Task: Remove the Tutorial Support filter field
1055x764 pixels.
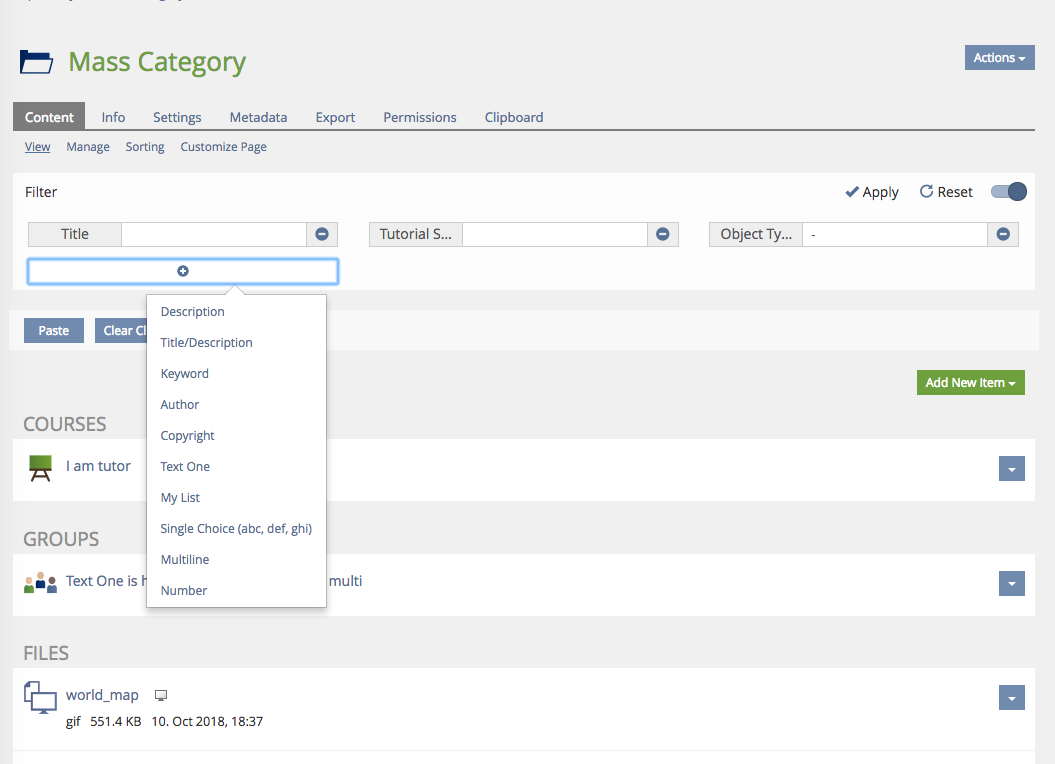Action: click(662, 234)
